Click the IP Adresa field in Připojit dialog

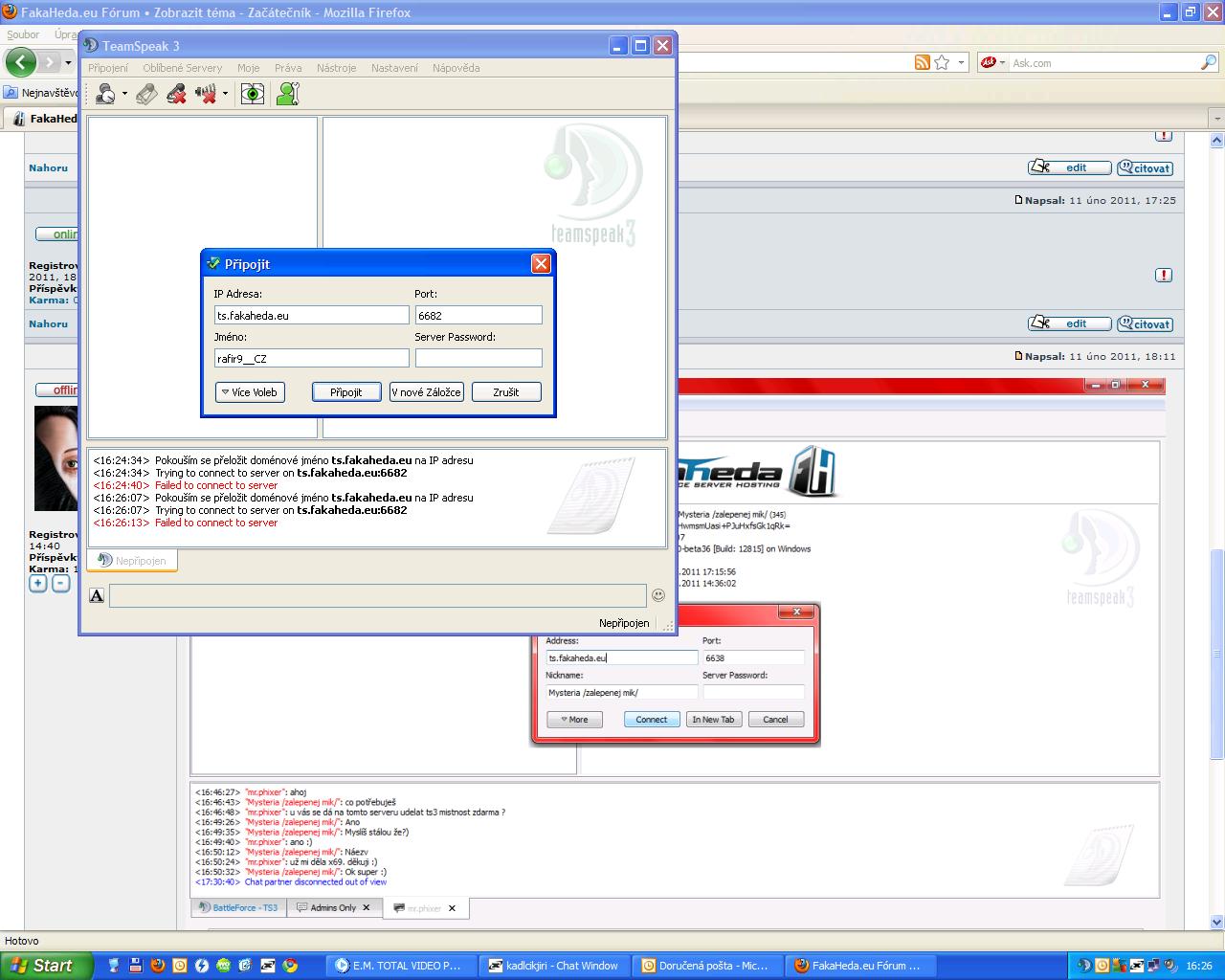coord(312,315)
